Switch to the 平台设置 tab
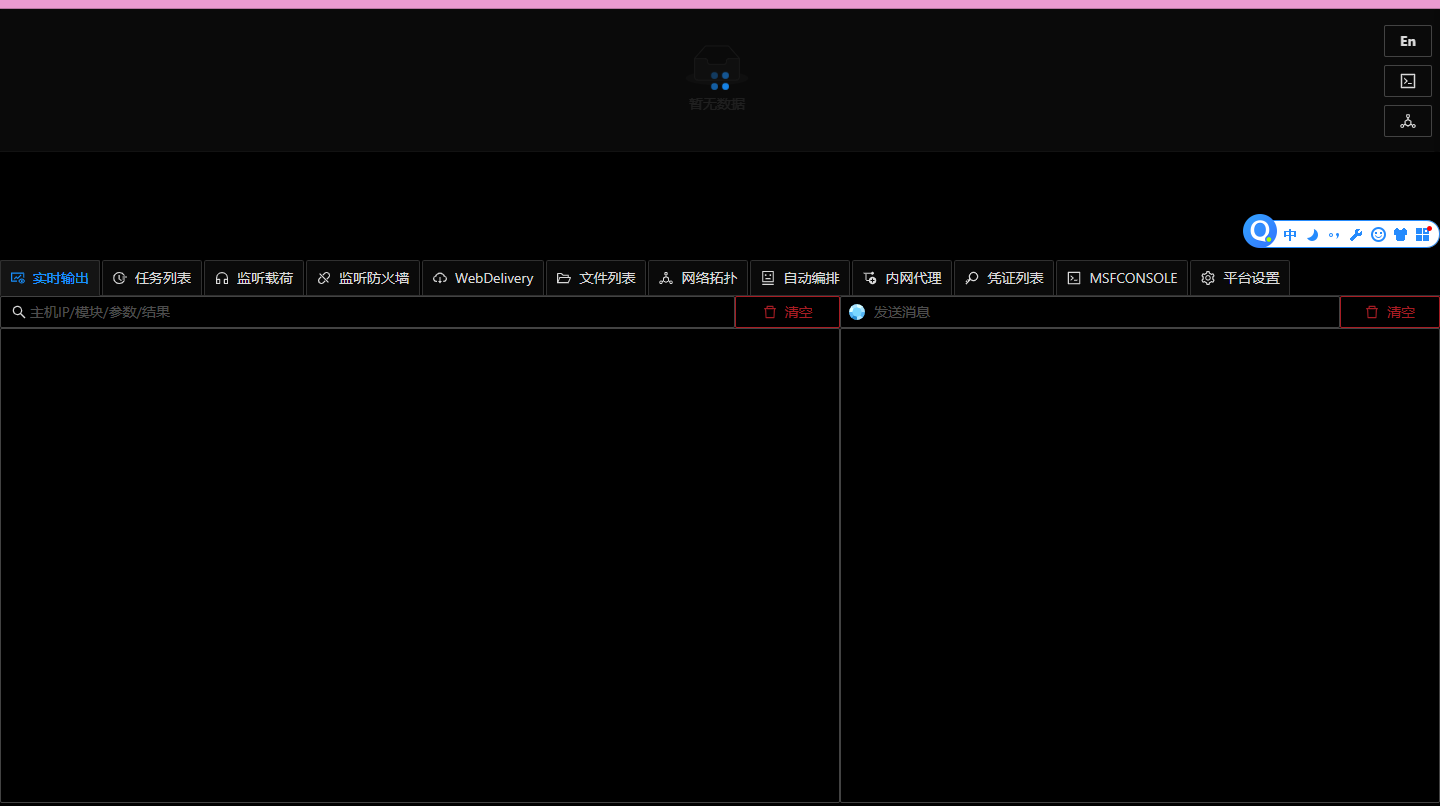The width and height of the screenshot is (1440, 806). [1239, 278]
